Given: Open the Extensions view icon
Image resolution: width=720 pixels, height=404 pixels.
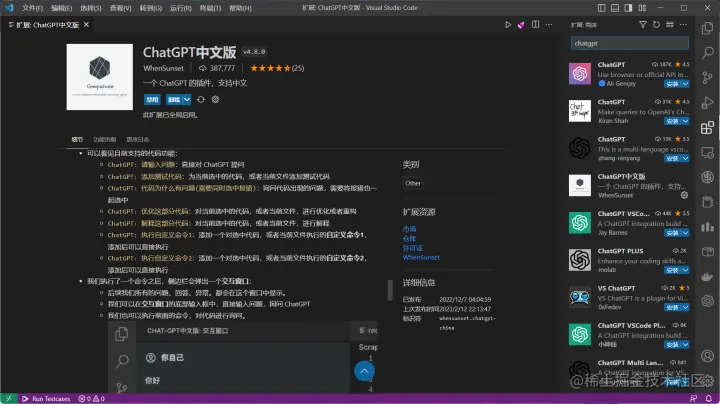Looking at the screenshot, I should (708, 127).
